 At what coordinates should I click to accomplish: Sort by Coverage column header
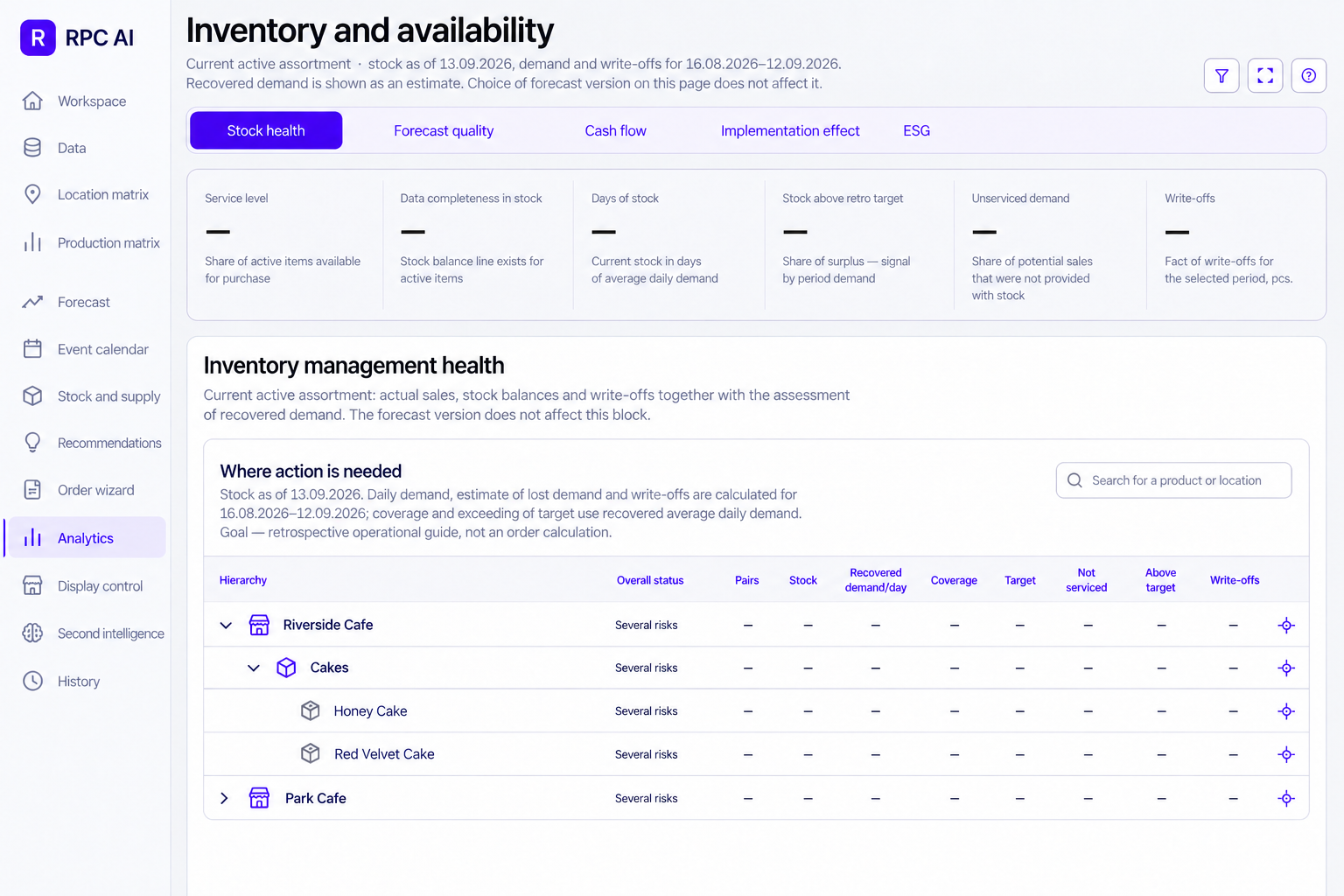pyautogui.click(x=954, y=580)
